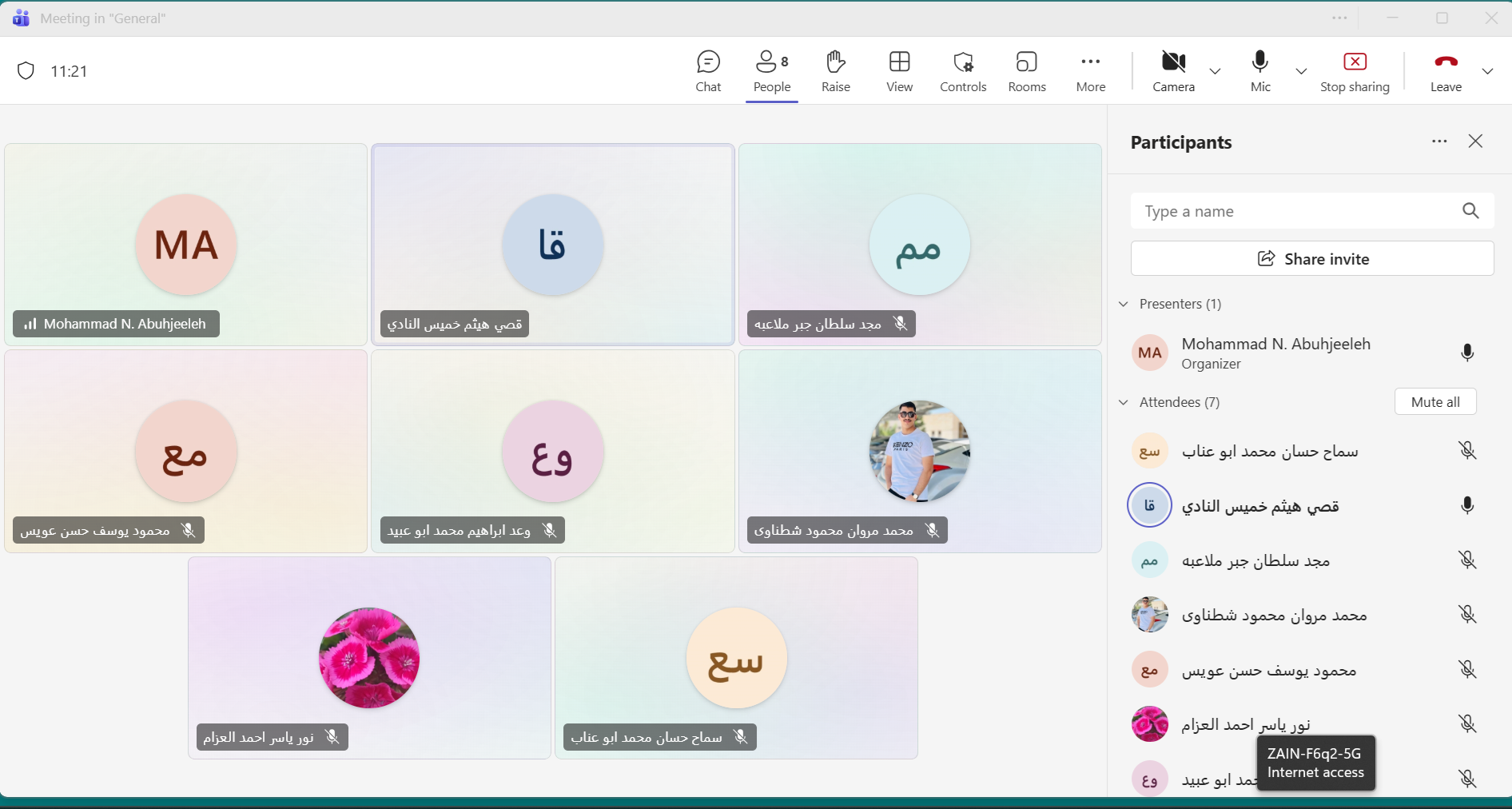Raise your hand in the meeting

tap(835, 72)
